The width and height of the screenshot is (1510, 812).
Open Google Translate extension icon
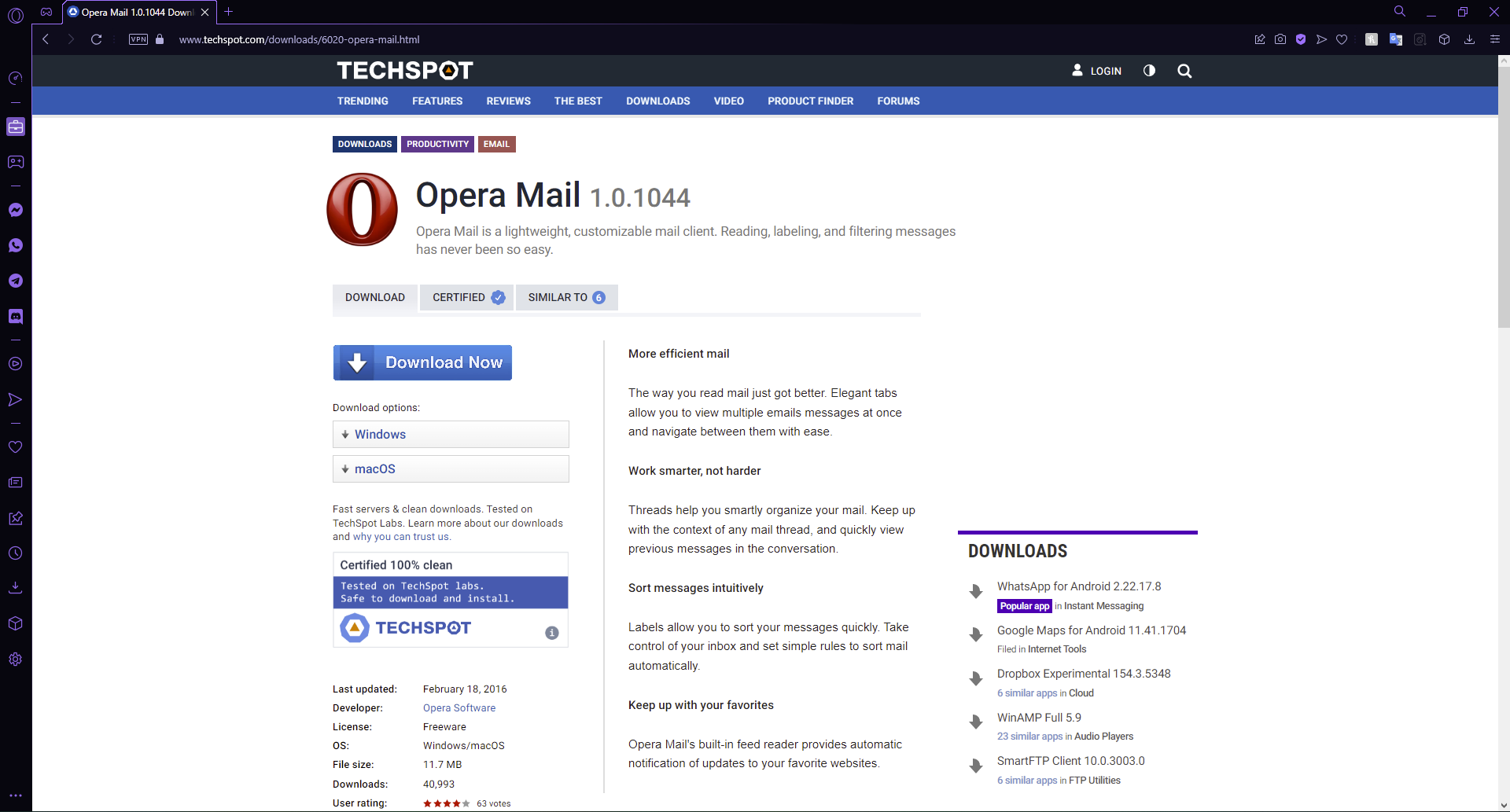[1396, 39]
